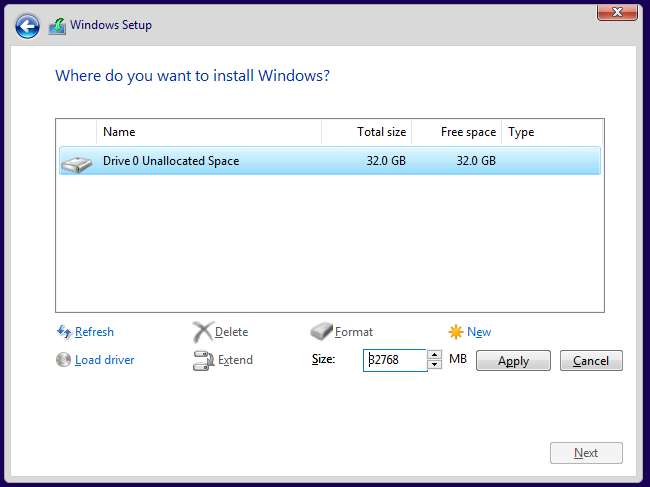The image size is (650, 487).
Task: Click the blue back arrow button
Action: coord(28,26)
